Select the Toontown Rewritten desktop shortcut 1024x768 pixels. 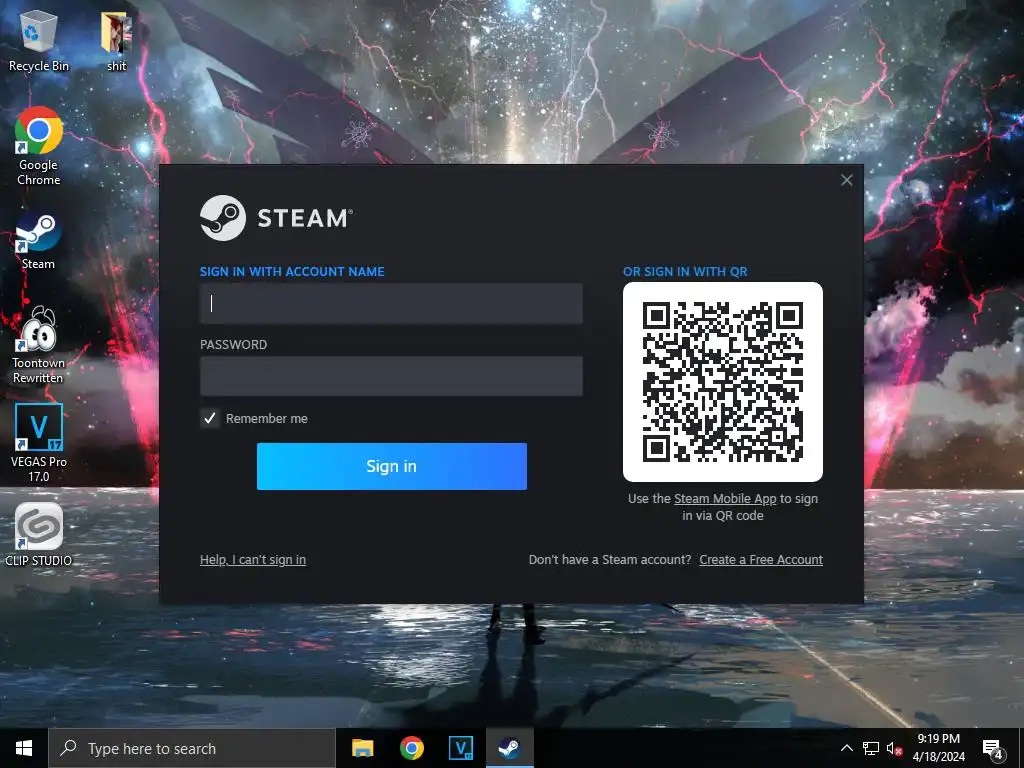(x=39, y=345)
